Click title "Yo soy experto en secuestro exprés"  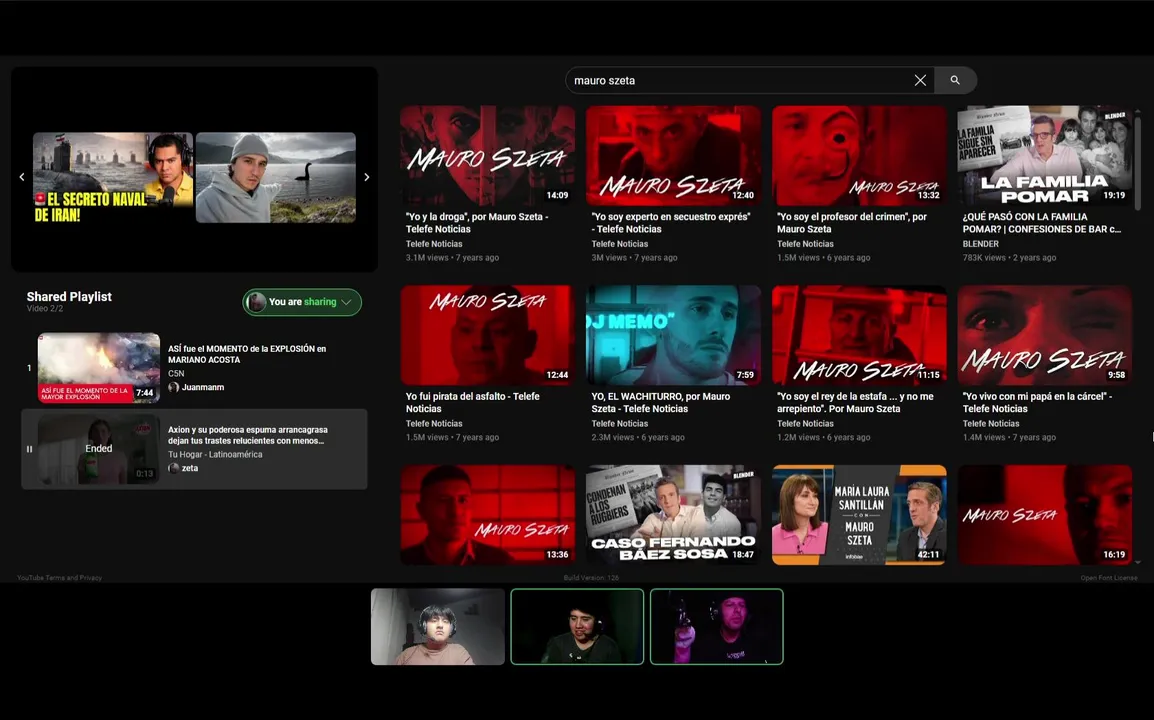click(670, 223)
